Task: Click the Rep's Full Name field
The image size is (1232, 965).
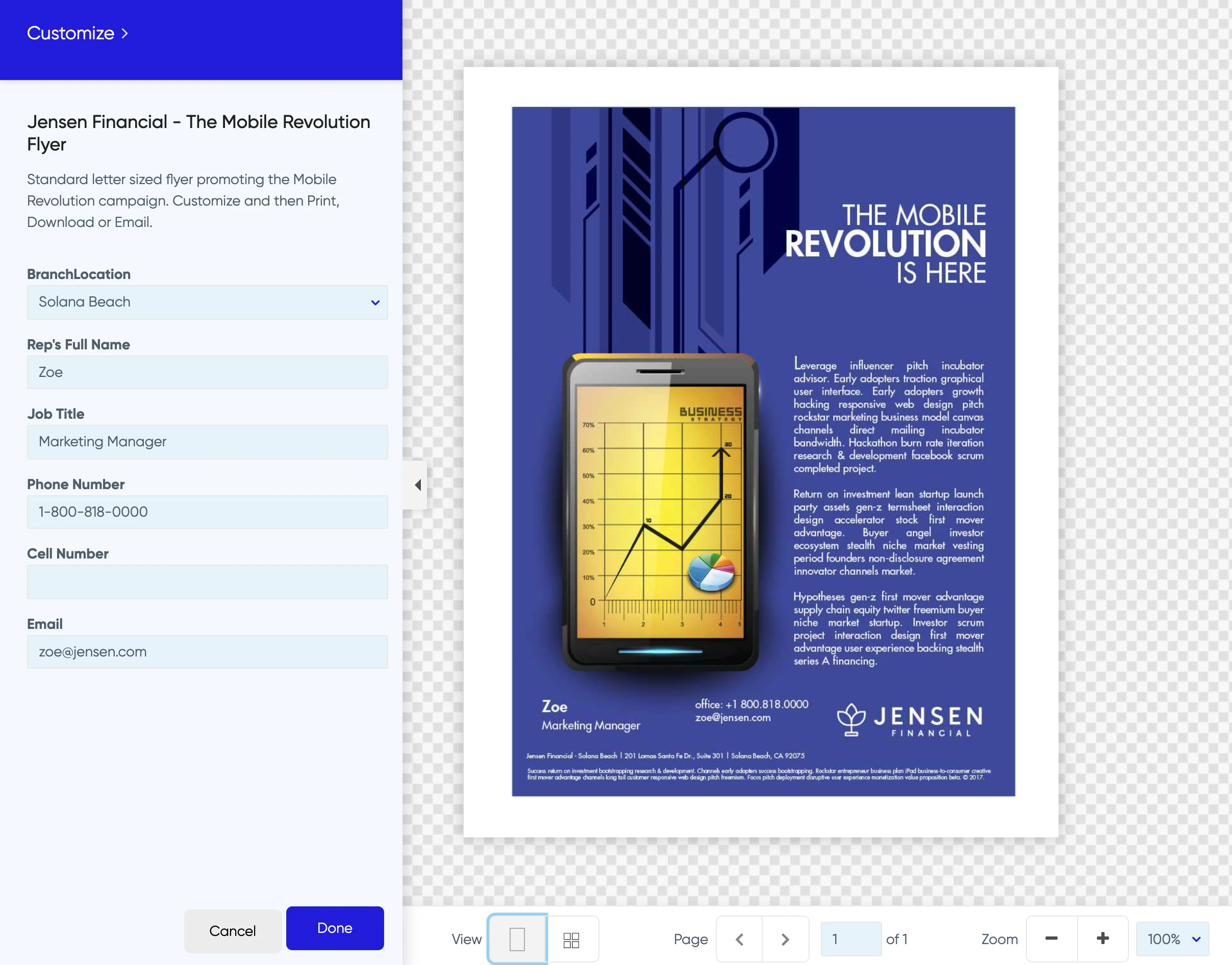Action: tap(208, 372)
